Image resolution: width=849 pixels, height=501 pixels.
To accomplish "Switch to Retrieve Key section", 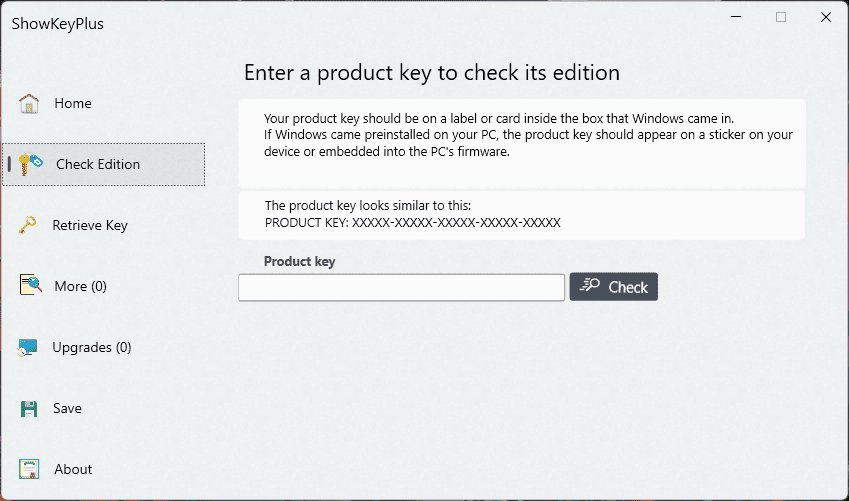I will click(90, 225).
